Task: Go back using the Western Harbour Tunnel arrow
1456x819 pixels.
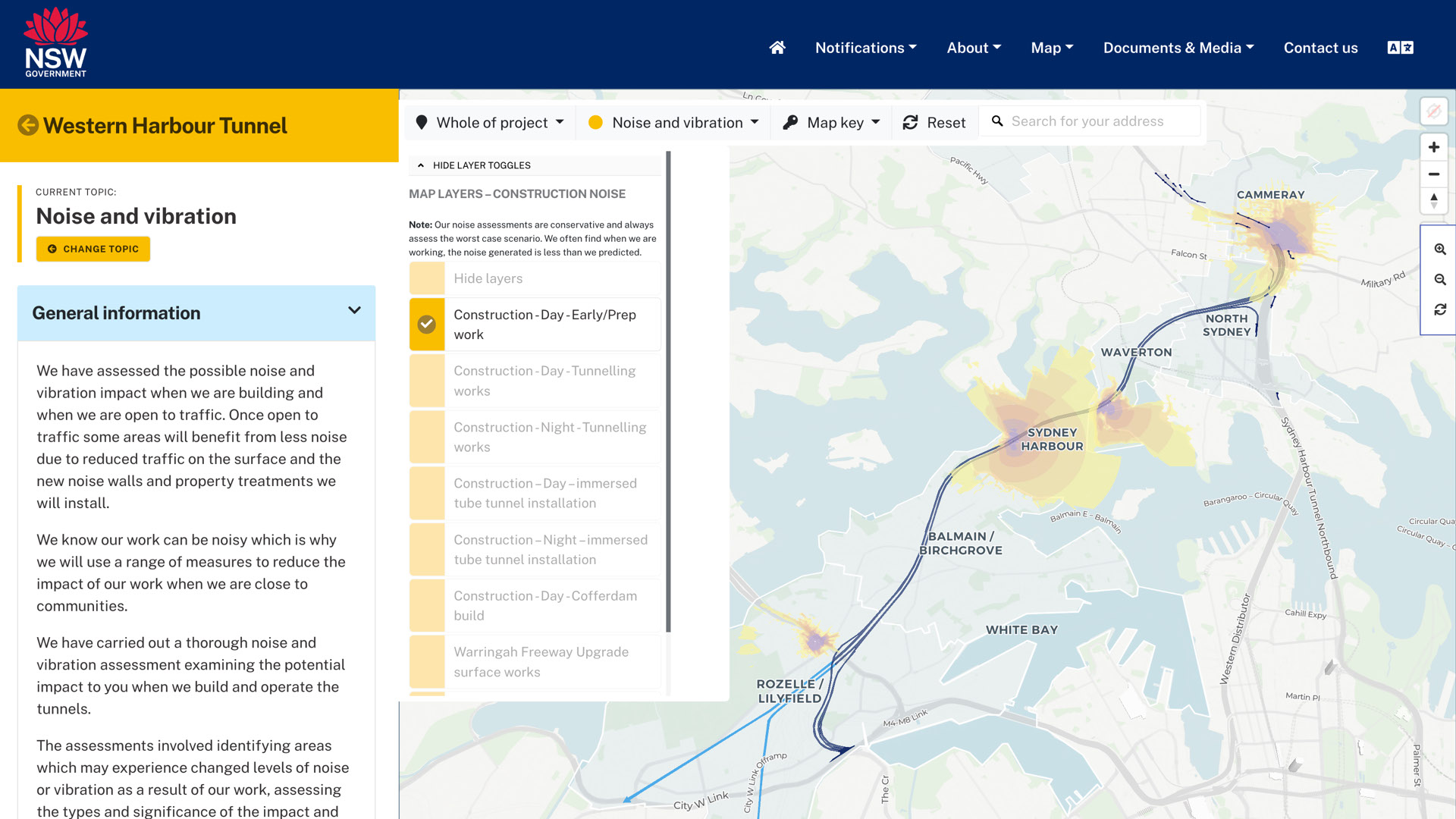Action: pyautogui.click(x=28, y=125)
